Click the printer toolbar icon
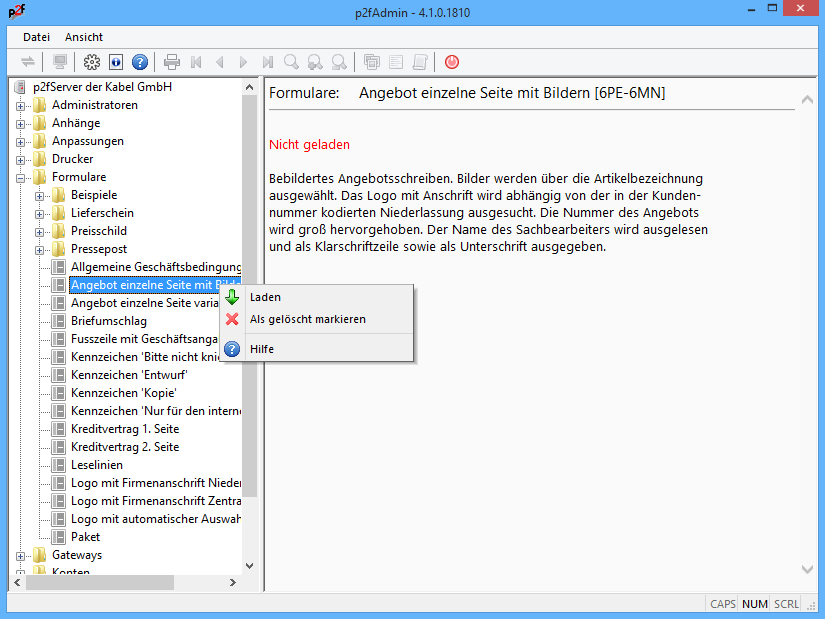 [x=172, y=62]
